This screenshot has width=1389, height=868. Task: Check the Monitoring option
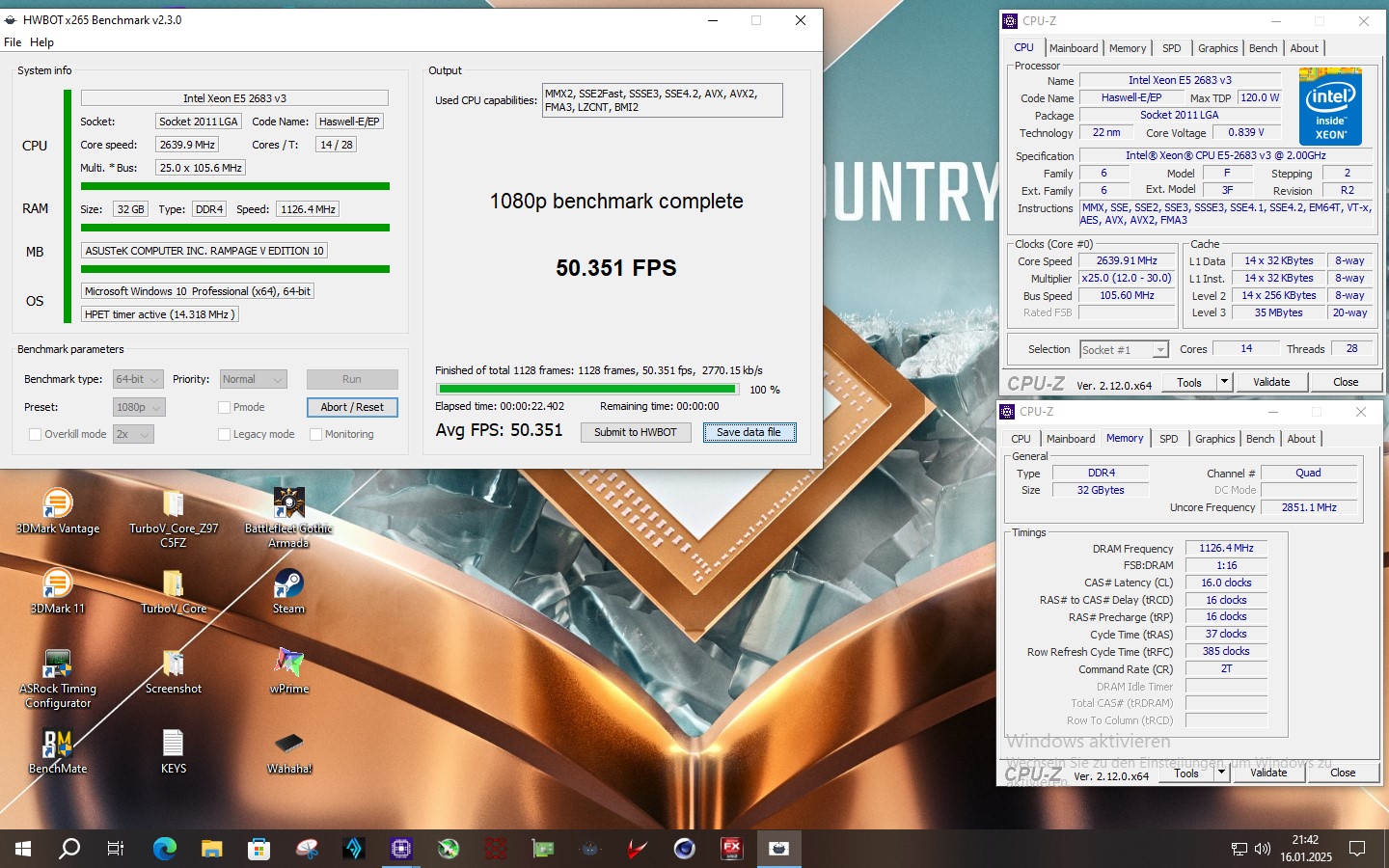[315, 434]
